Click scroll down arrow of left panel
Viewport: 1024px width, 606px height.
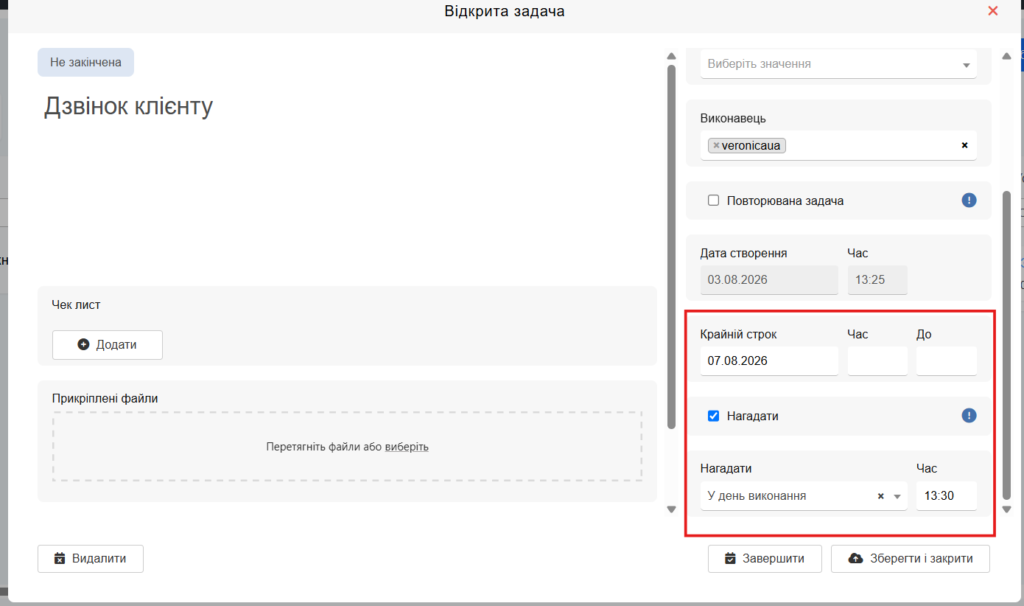tap(671, 509)
